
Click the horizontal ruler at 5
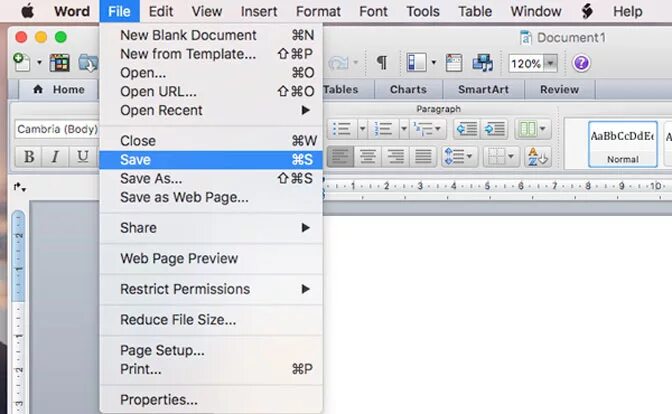(487, 186)
